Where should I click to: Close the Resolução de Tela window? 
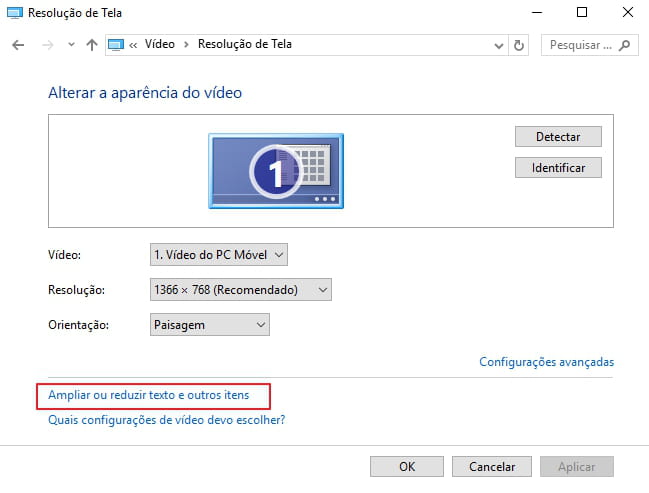628,12
